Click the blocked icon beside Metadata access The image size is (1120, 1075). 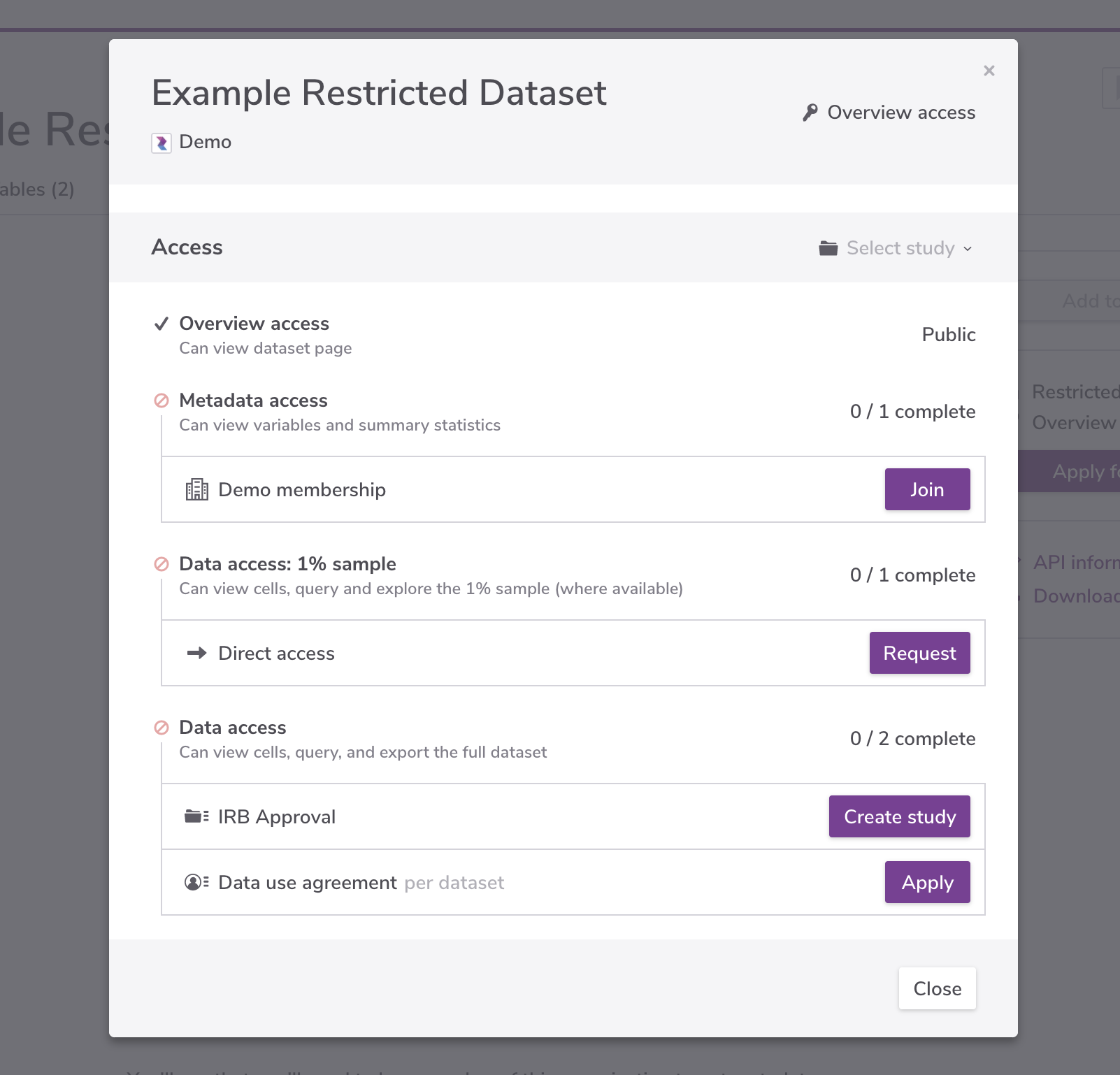(x=161, y=401)
